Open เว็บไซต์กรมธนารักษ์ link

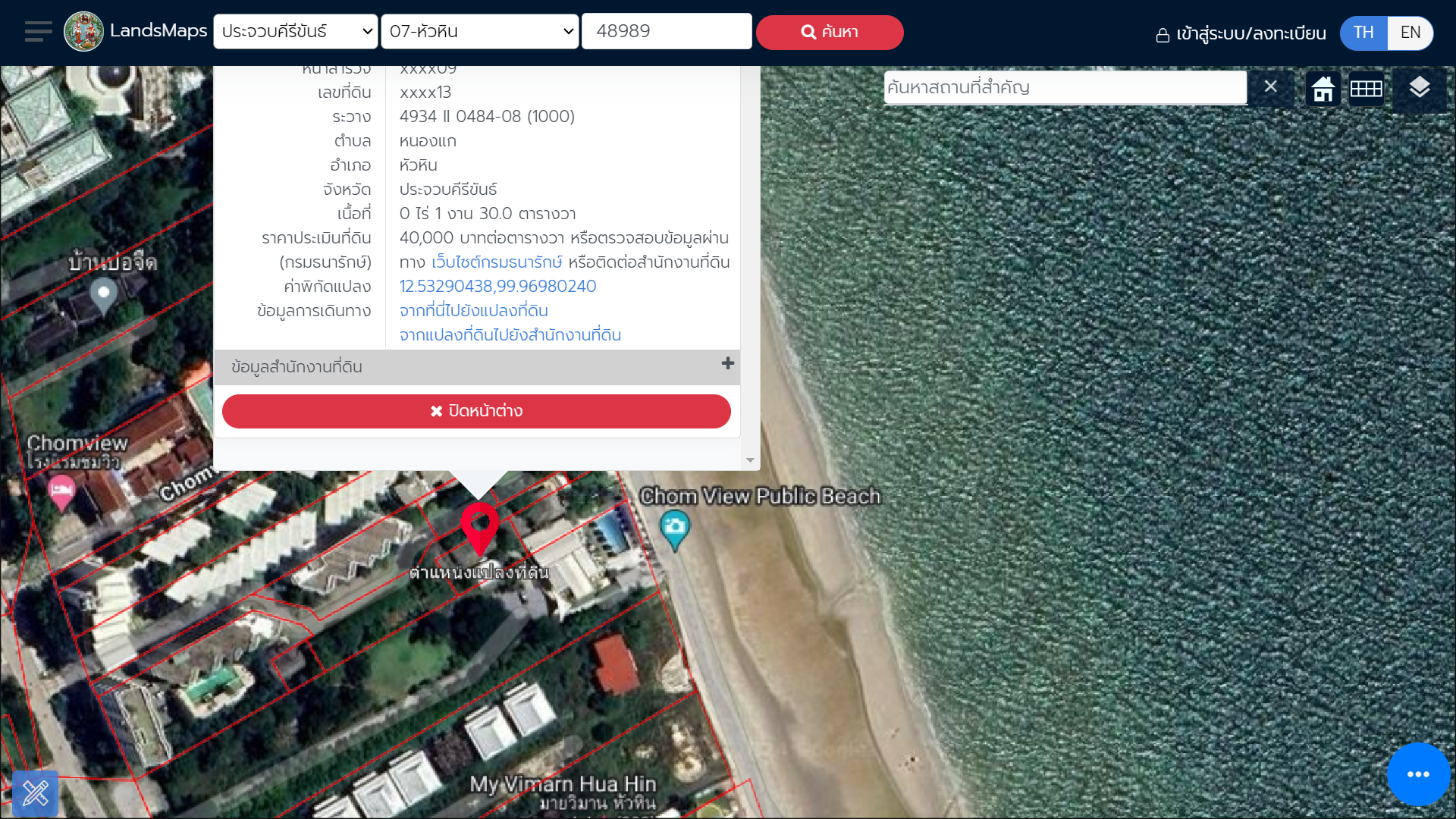[497, 262]
